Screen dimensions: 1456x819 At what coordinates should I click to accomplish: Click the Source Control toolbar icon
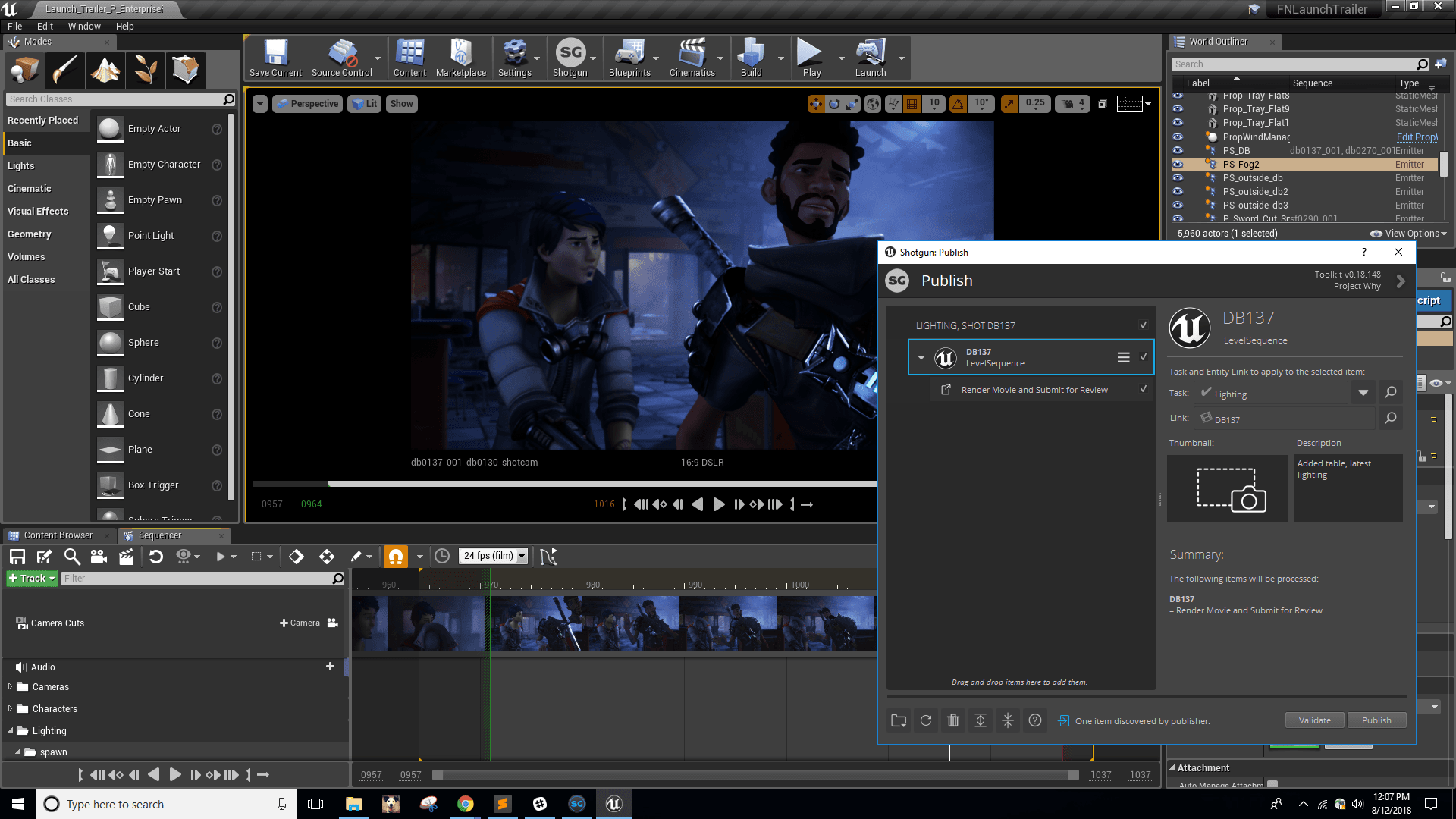342,55
